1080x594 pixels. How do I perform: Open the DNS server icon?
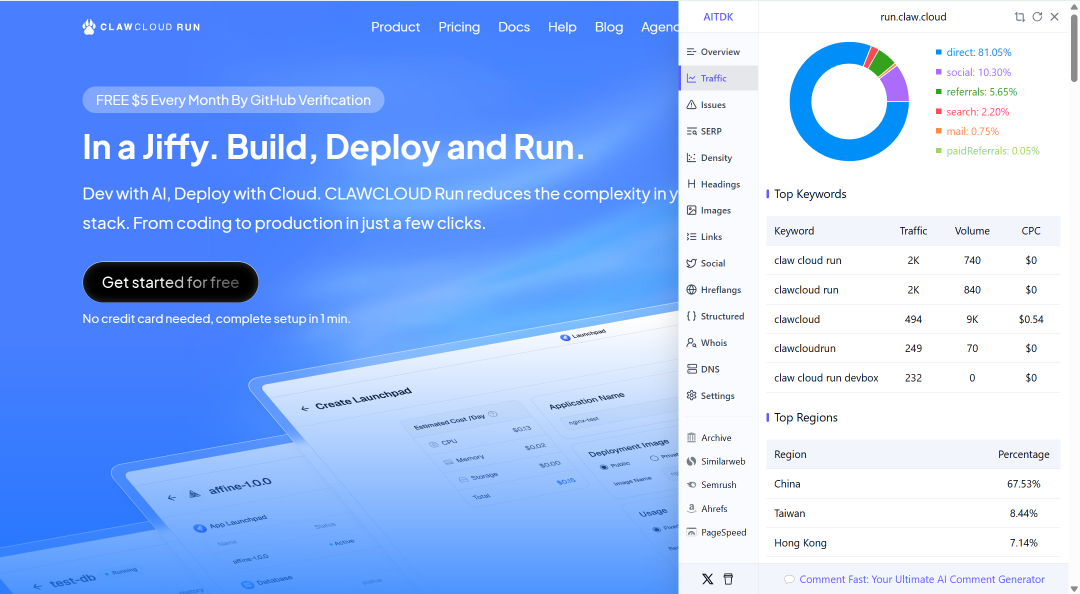tap(691, 369)
